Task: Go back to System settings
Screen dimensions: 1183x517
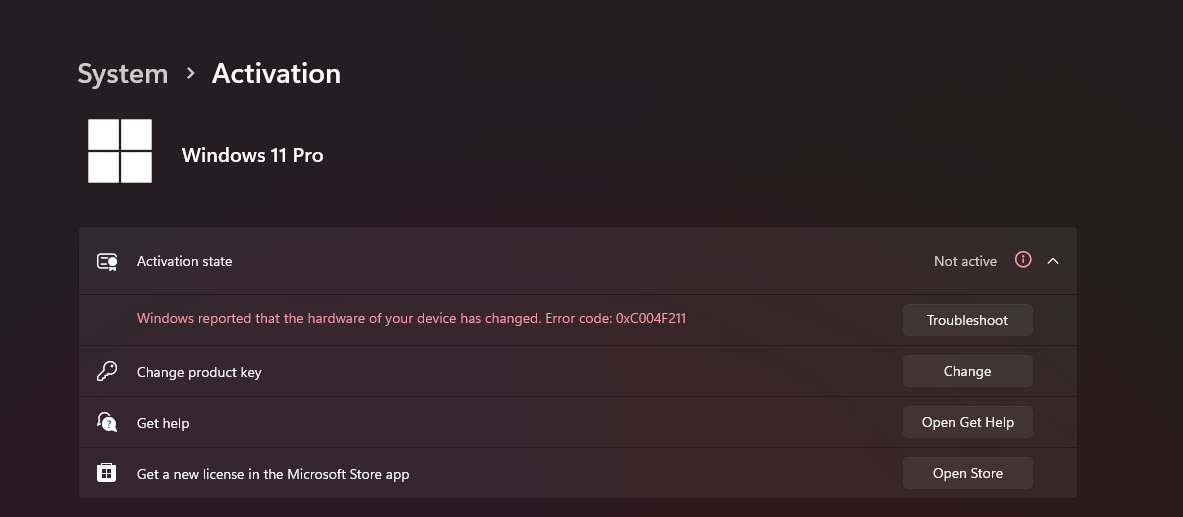Action: pyautogui.click(x=123, y=74)
